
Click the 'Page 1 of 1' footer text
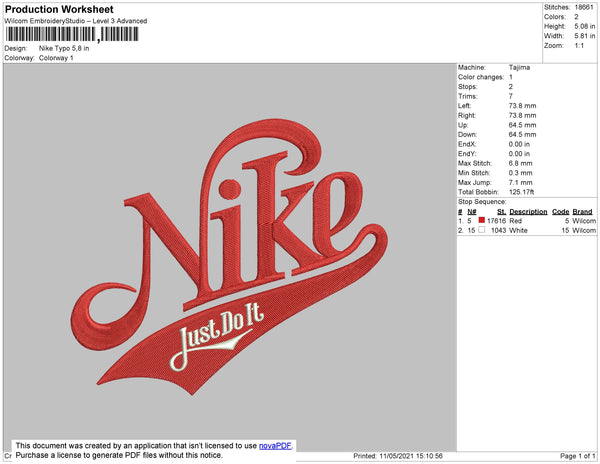coord(578,456)
